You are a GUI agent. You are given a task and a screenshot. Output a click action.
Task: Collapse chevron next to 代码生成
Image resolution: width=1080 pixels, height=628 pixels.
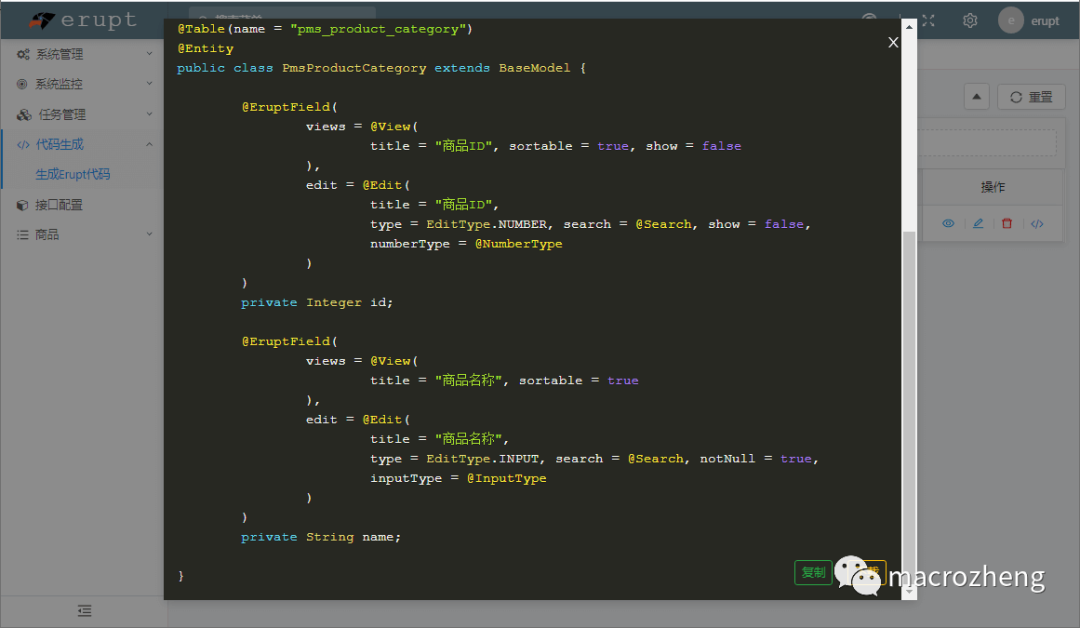(149, 144)
